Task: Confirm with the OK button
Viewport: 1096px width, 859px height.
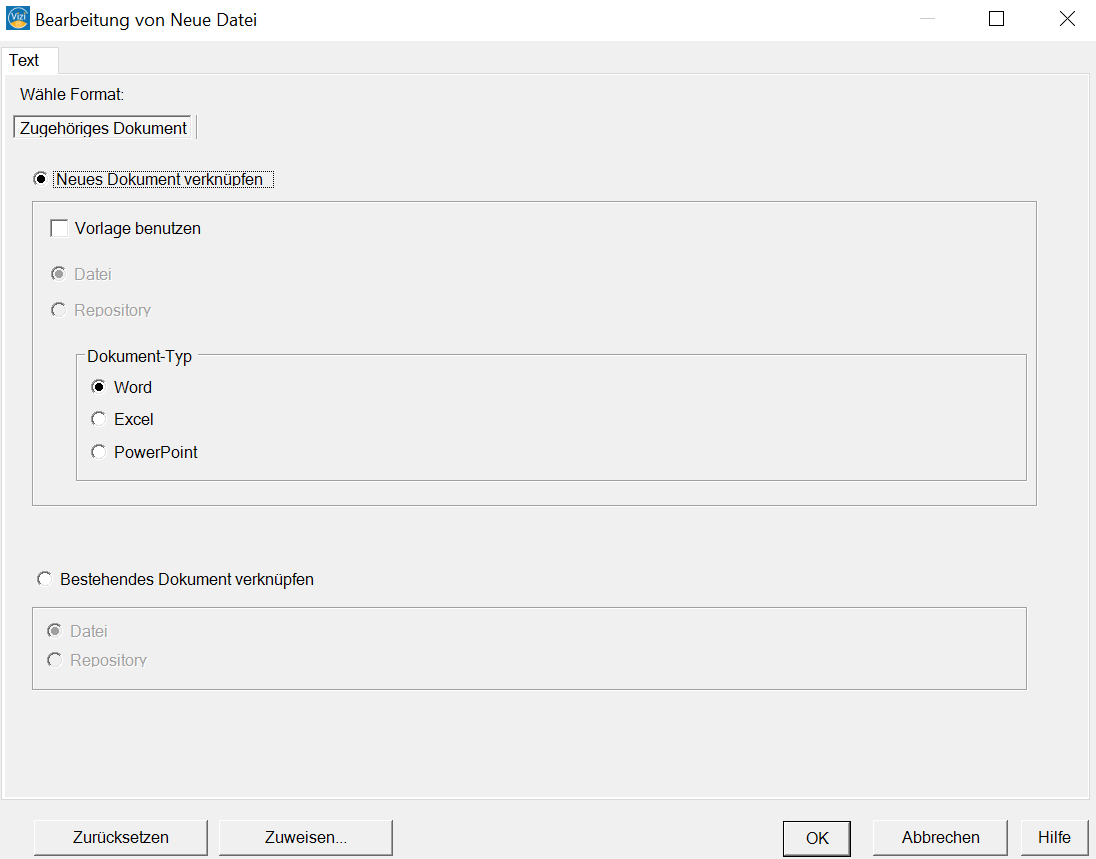Action: [816, 838]
